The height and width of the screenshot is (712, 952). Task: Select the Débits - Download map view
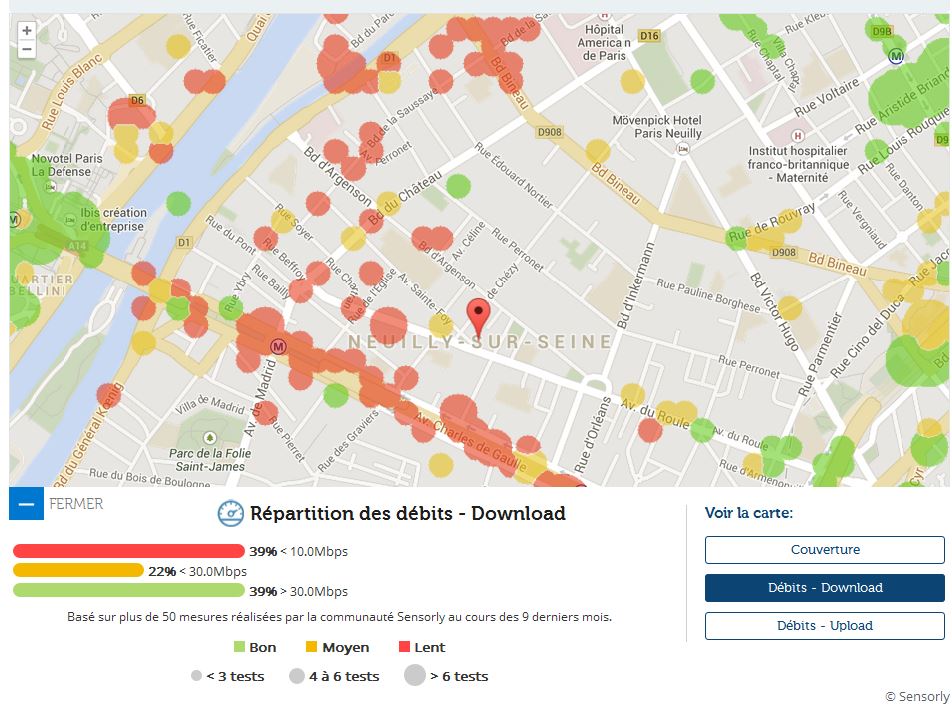[824, 588]
